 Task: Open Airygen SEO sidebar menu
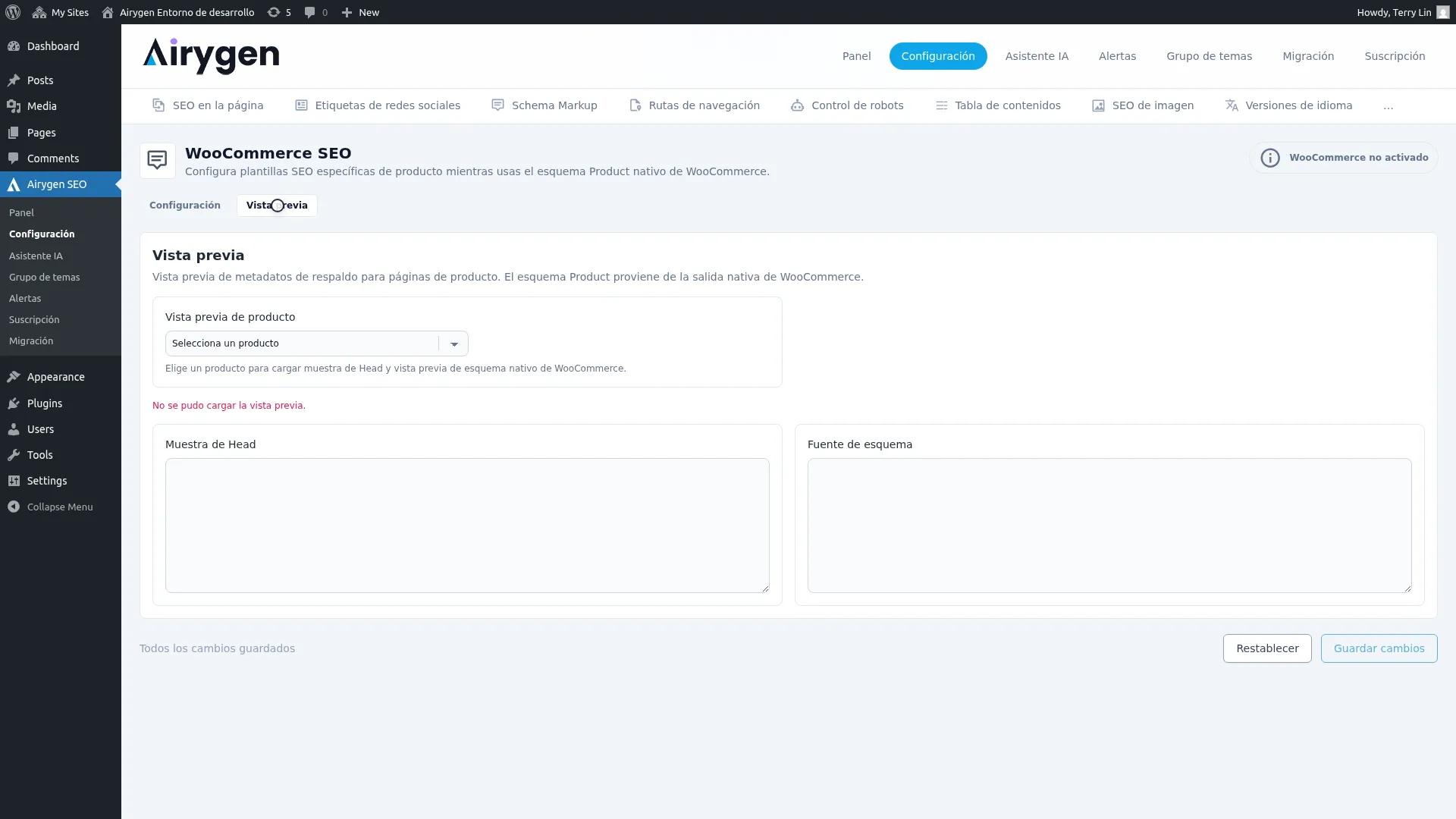[61, 184]
